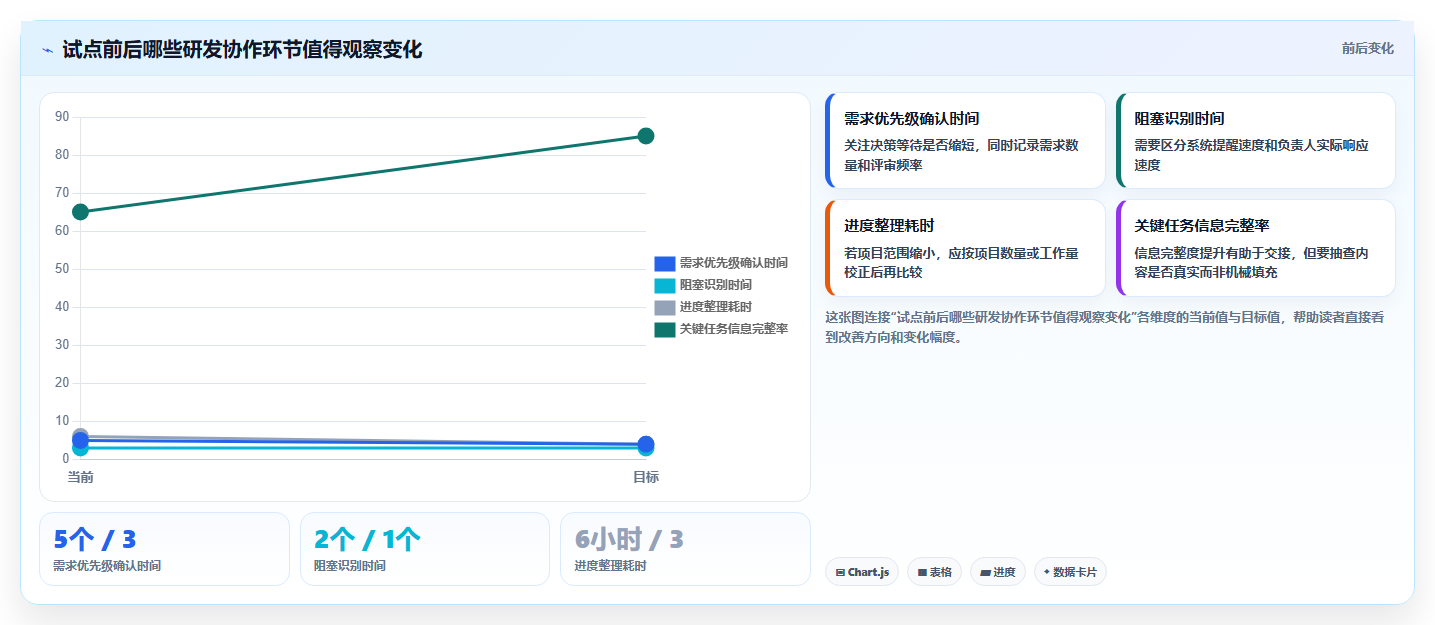Open the 进度整理耗时 description card
Image resolution: width=1435 pixels, height=625 pixels.
[x=965, y=248]
